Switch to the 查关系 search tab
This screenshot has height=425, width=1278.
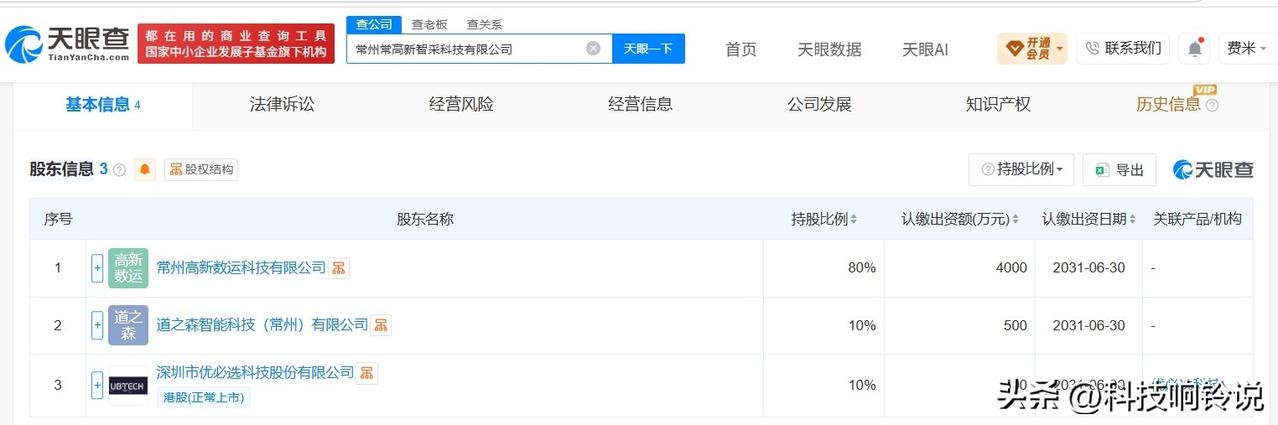point(484,24)
